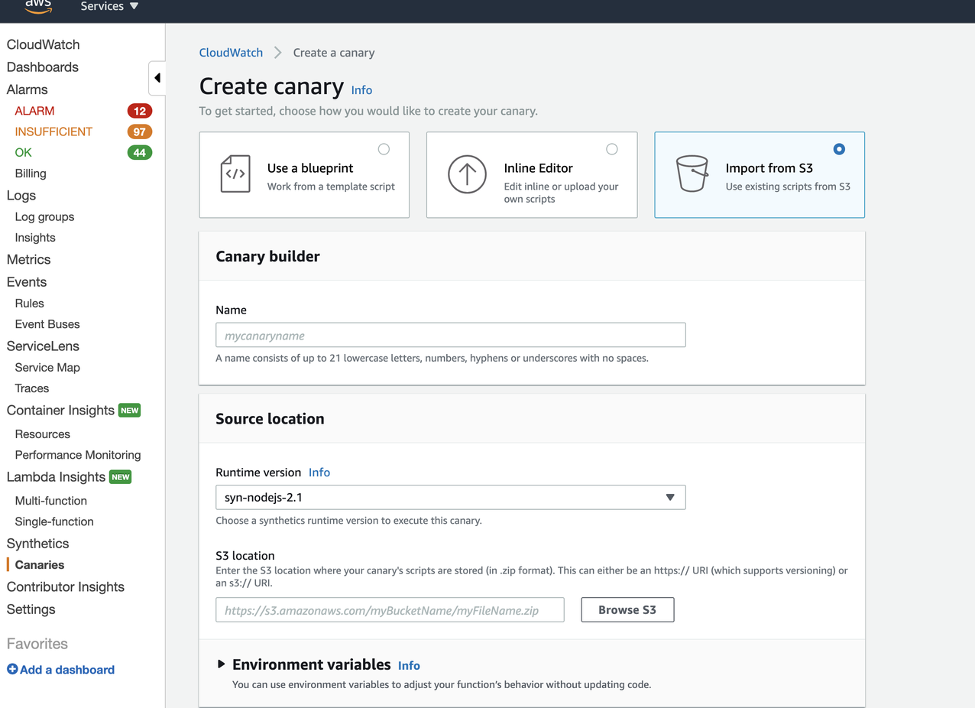Click the plus icon beside Add a dashboard
Screen dimensions: 977x708
[x=12, y=669]
